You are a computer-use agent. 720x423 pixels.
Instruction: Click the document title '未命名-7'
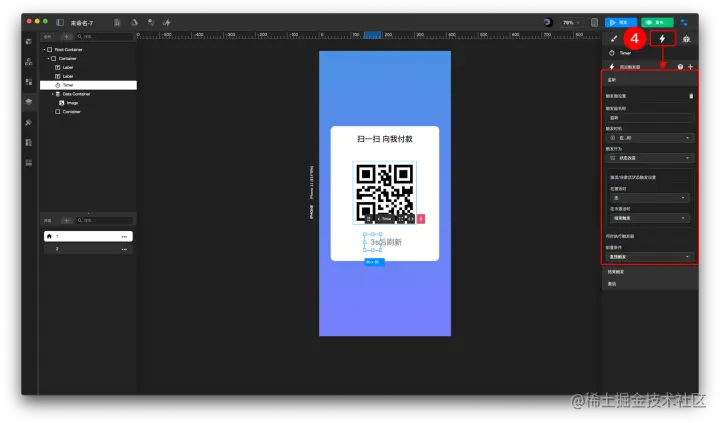click(x=82, y=23)
